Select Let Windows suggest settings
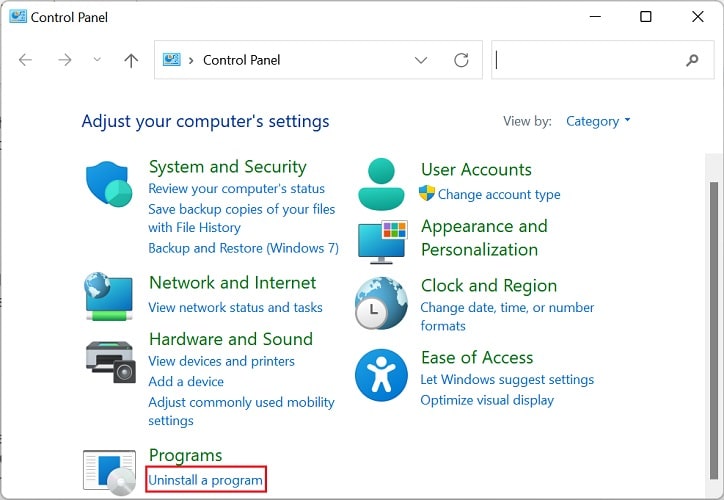Viewport: 724px width, 500px height. (507, 380)
